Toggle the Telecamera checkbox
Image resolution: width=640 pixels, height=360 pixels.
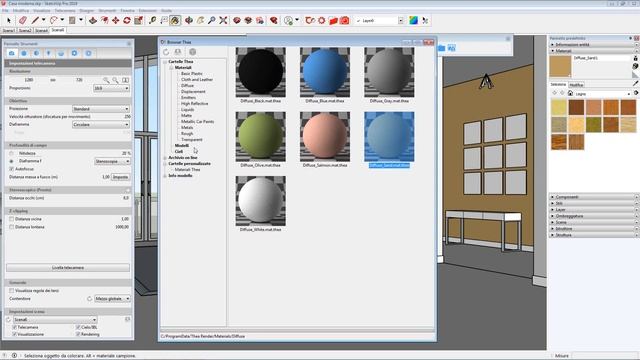(14, 327)
